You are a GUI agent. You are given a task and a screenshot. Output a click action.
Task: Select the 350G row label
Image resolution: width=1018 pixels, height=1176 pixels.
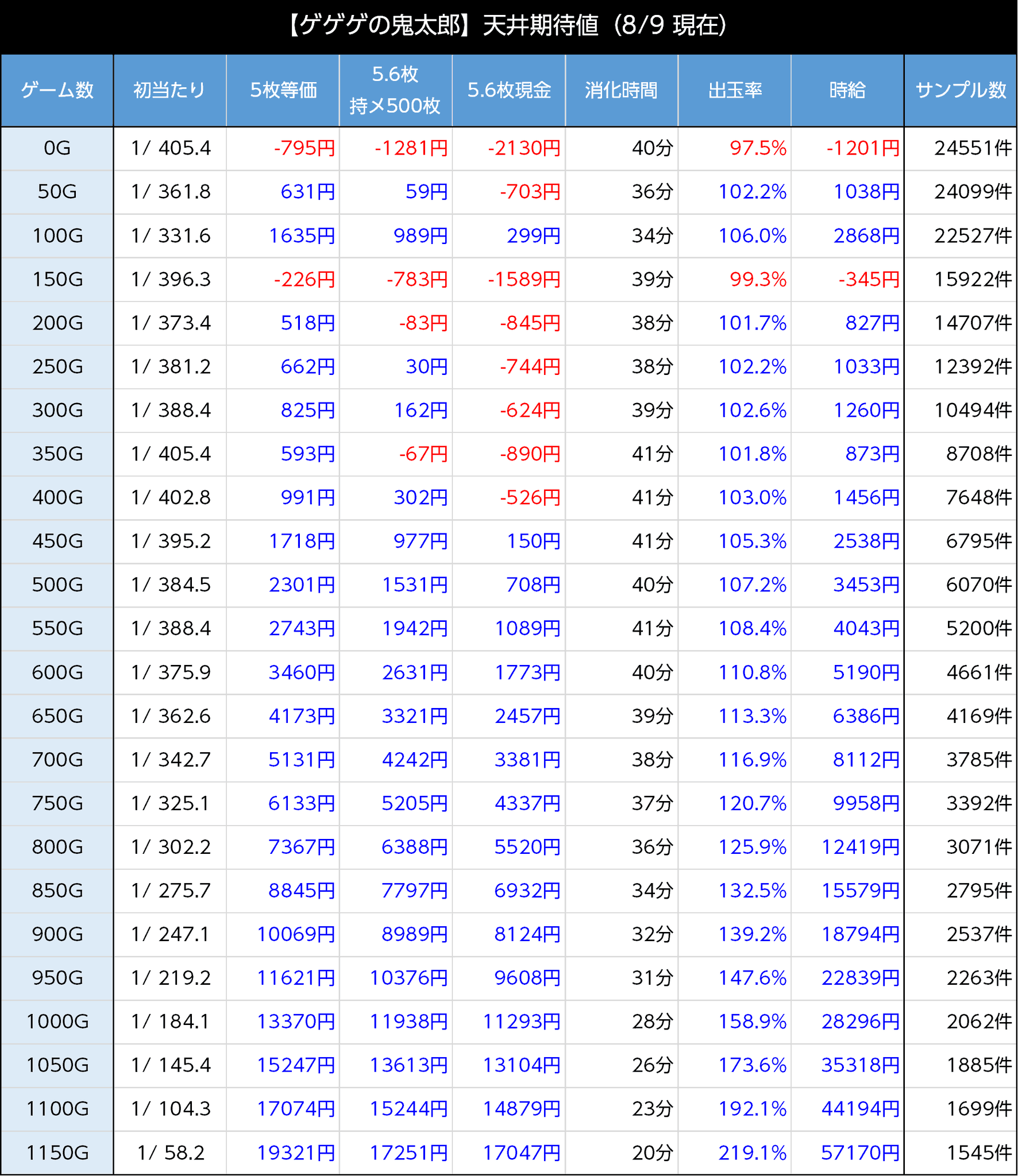point(57,454)
